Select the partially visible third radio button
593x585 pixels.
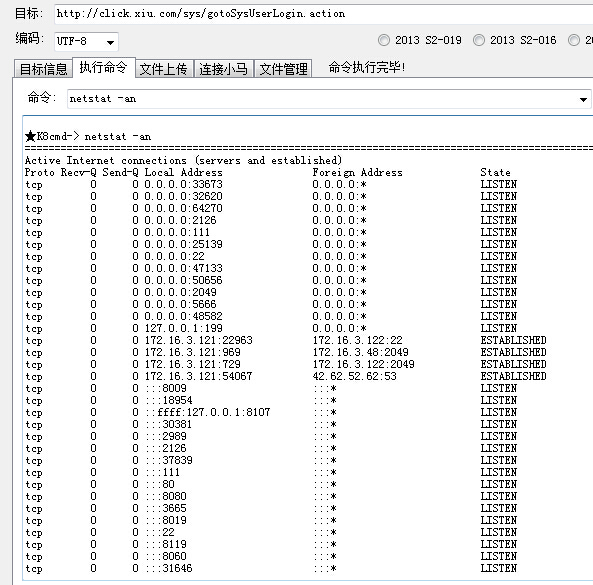[574, 40]
